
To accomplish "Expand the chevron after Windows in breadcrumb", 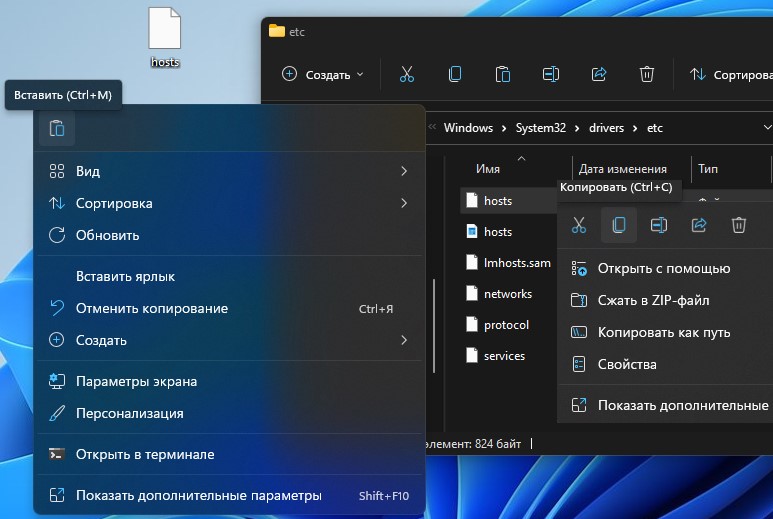I will click(x=504, y=128).
